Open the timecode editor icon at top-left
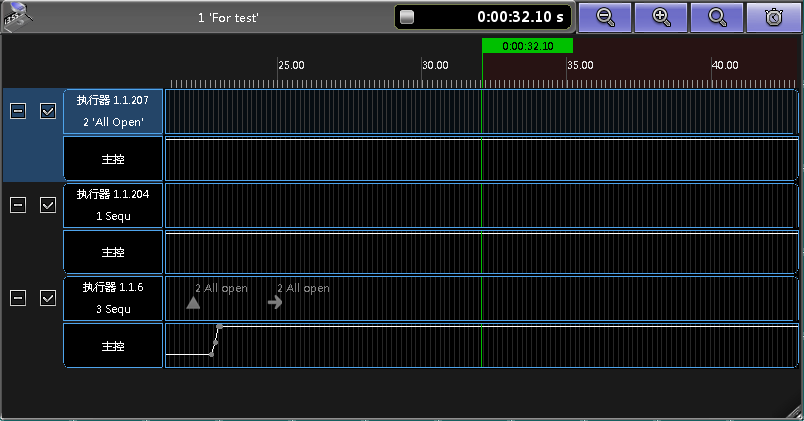The width and height of the screenshot is (804, 421). [17, 15]
